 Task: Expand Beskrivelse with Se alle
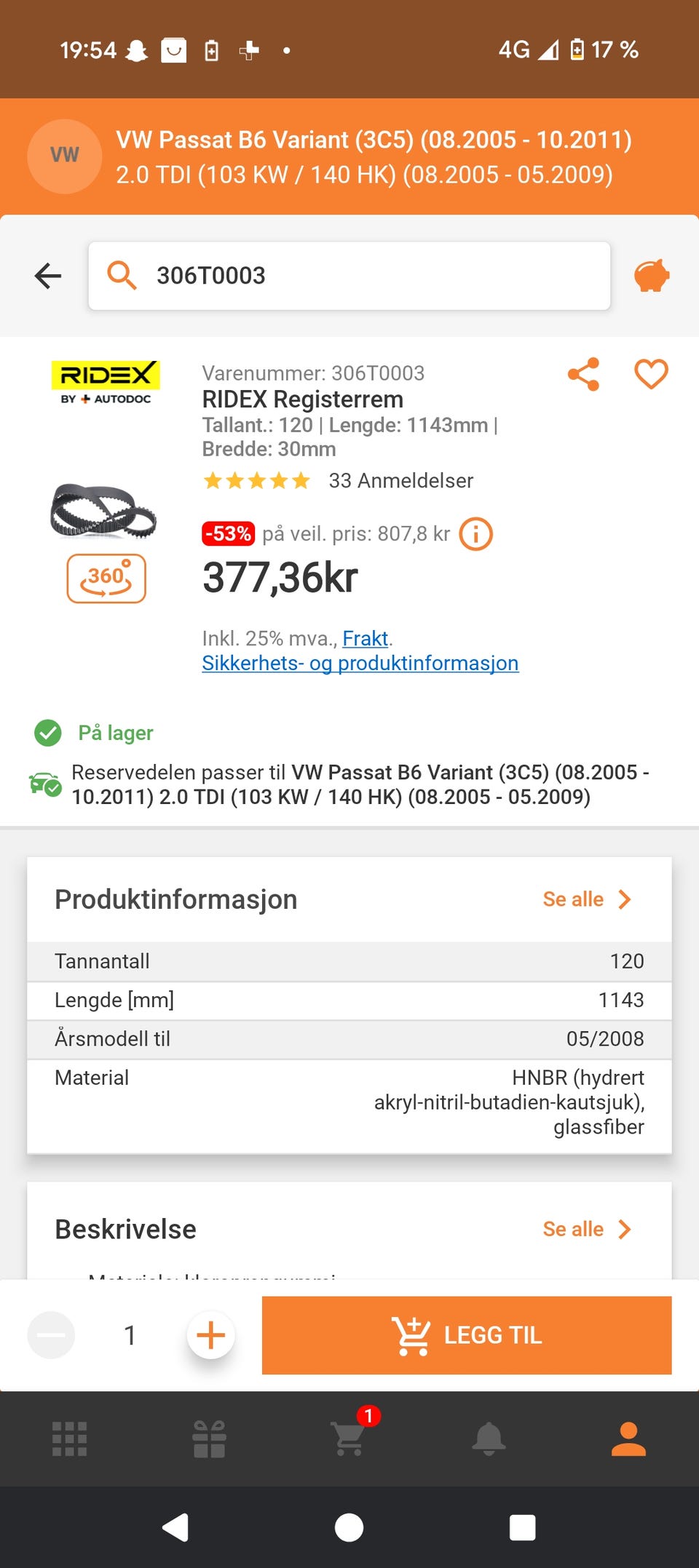pyautogui.click(x=586, y=1229)
